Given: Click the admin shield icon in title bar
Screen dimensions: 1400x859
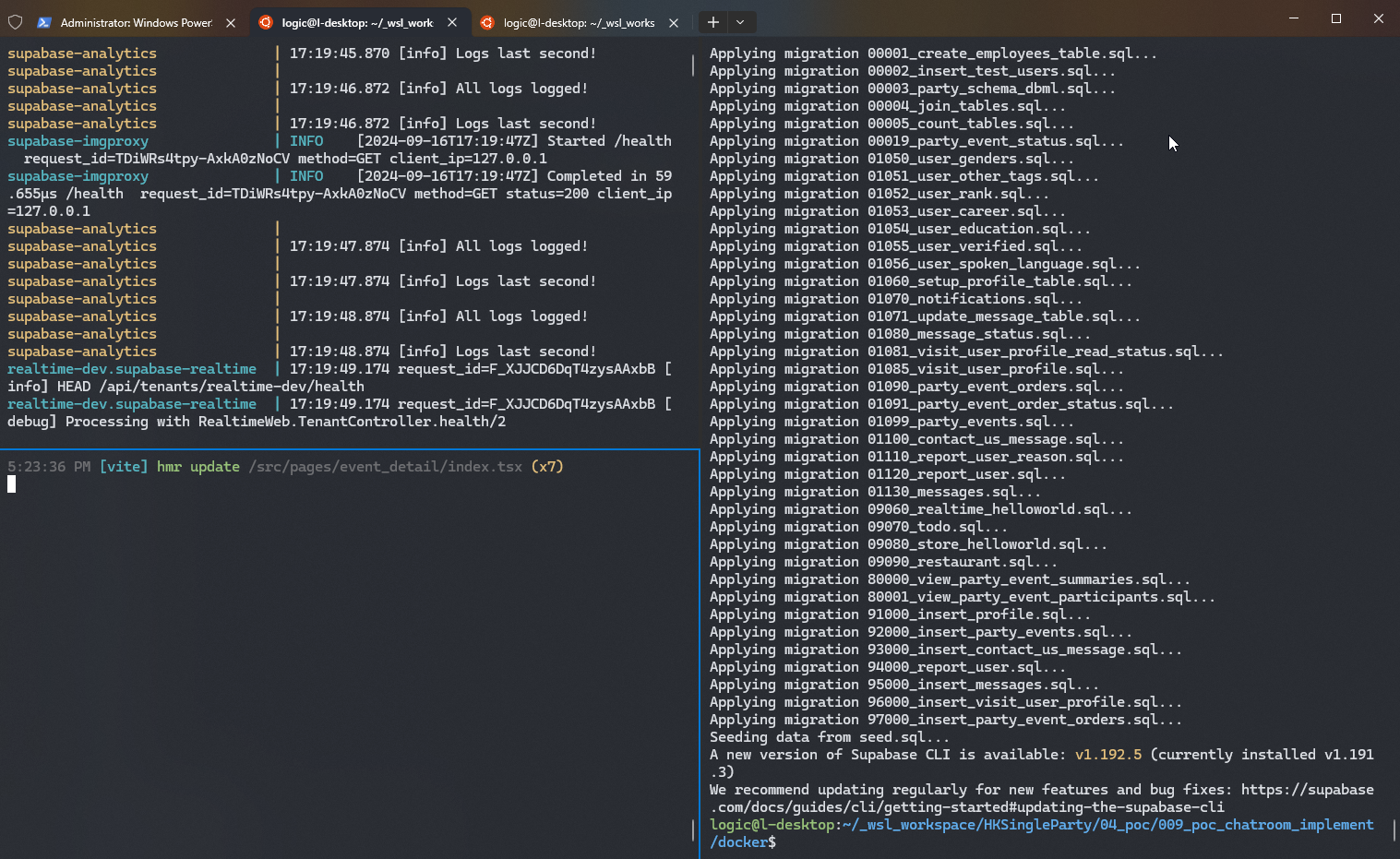Looking at the screenshot, I should pyautogui.click(x=15, y=22).
